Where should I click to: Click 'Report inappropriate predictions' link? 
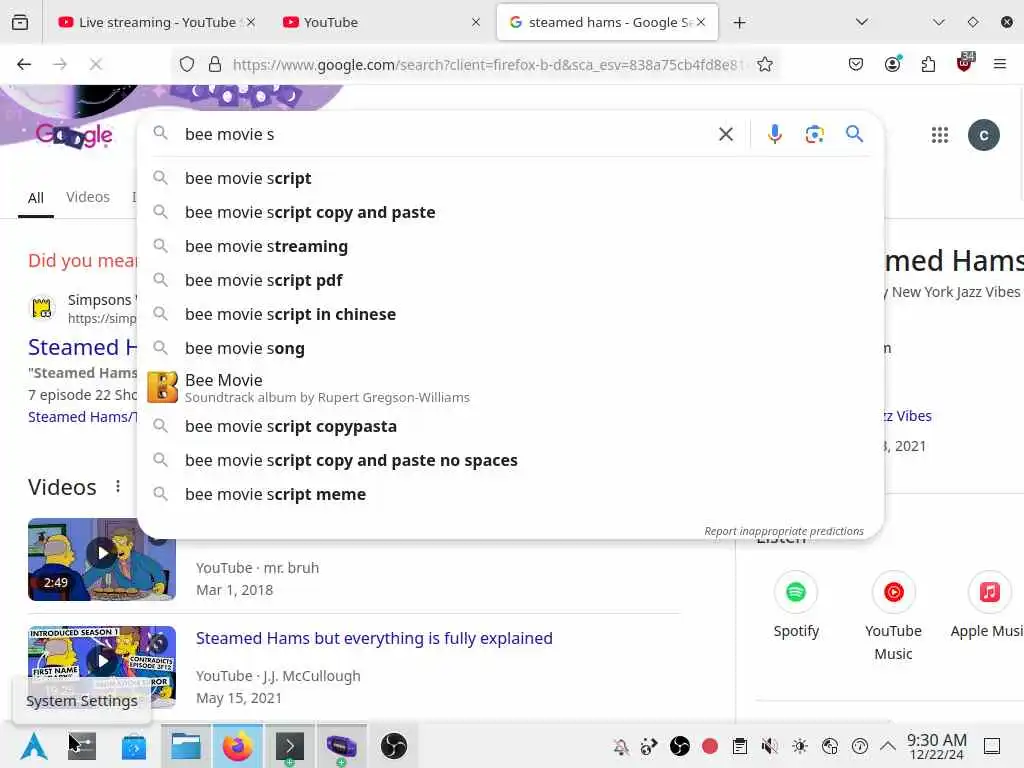(x=784, y=531)
